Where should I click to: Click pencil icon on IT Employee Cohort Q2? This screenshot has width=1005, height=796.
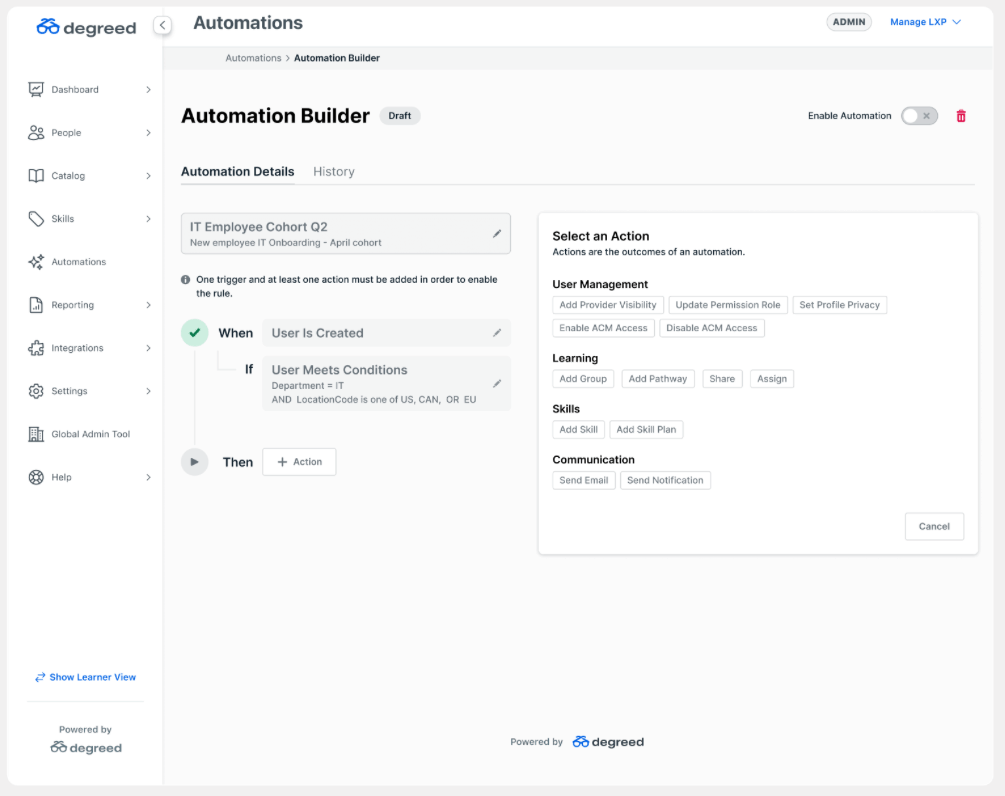click(497, 234)
